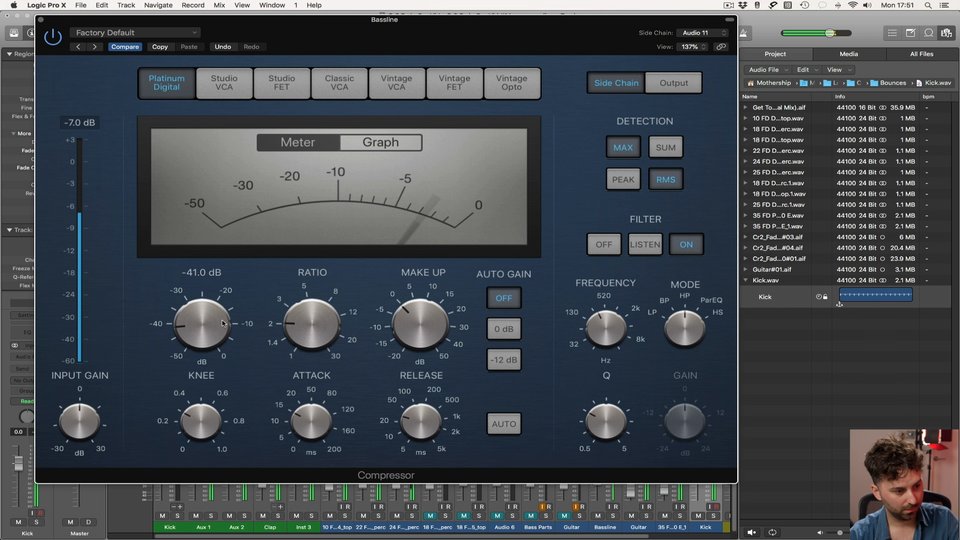The width and height of the screenshot is (960, 540).
Task: Open the Mix menu
Action: (x=219, y=5)
